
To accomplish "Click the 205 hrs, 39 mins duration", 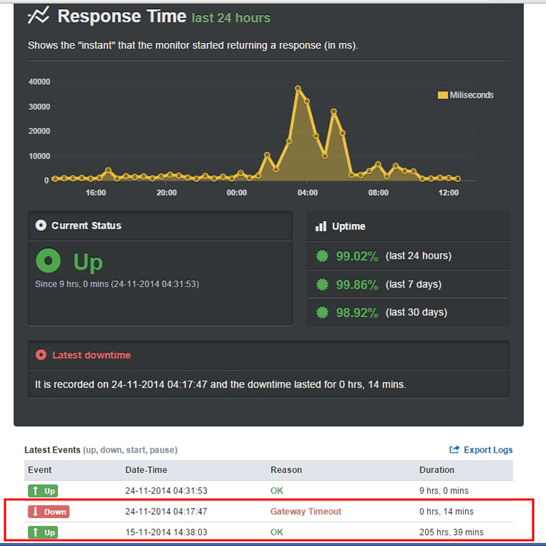I will (451, 532).
